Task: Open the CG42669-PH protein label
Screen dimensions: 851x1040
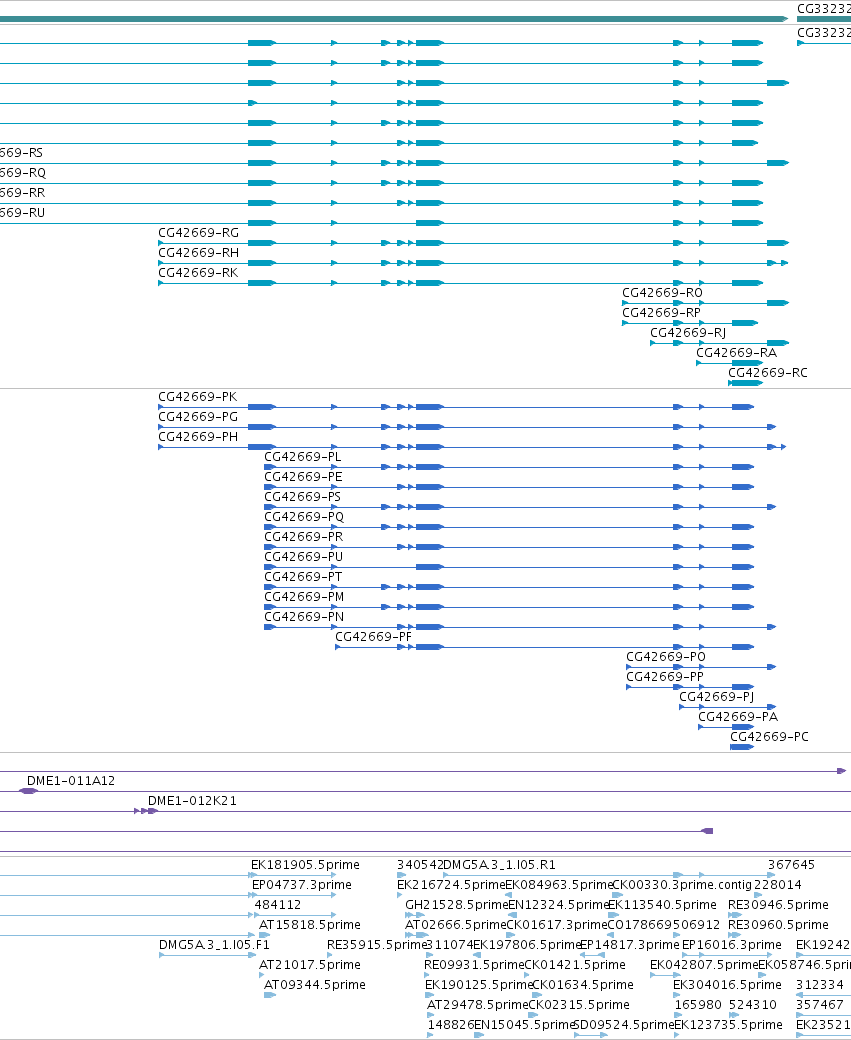Action: [198, 436]
